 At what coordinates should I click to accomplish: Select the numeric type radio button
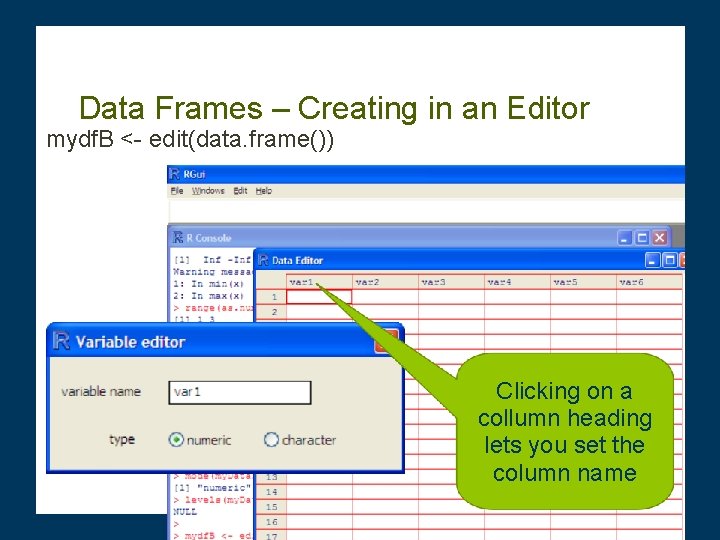(176, 439)
